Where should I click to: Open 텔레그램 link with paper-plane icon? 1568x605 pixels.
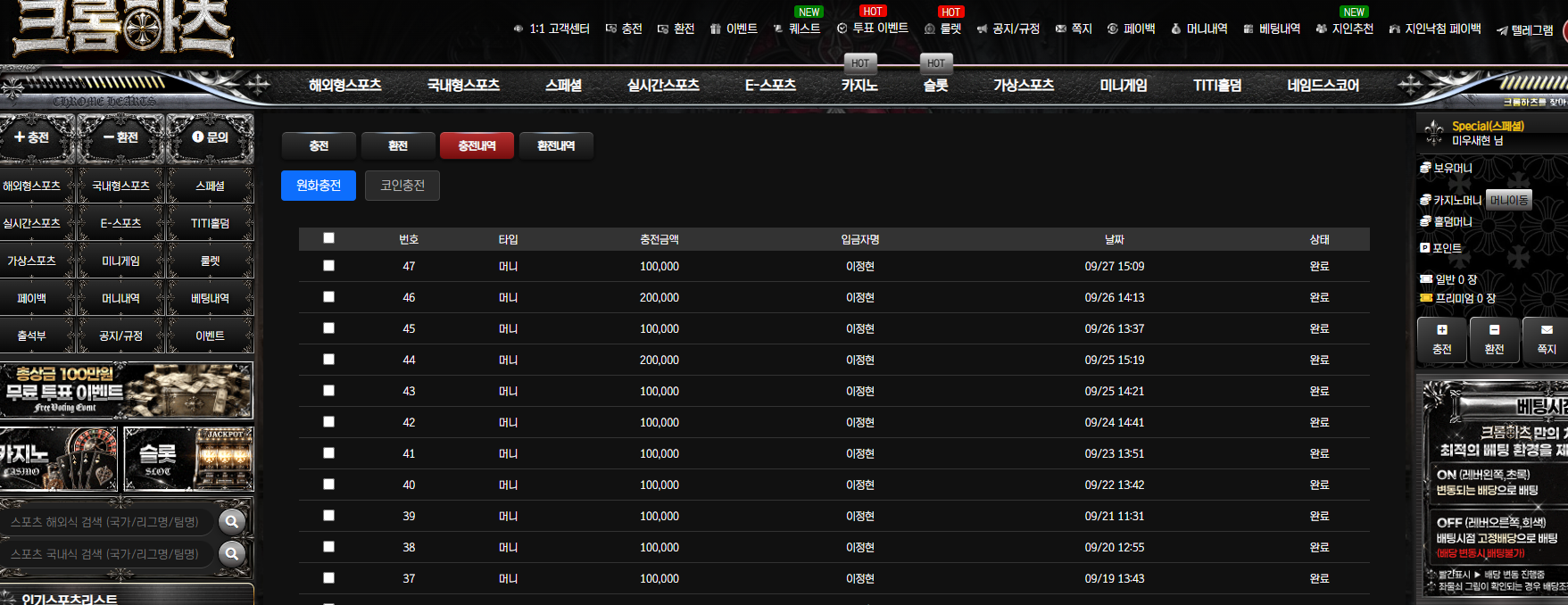1525,30
